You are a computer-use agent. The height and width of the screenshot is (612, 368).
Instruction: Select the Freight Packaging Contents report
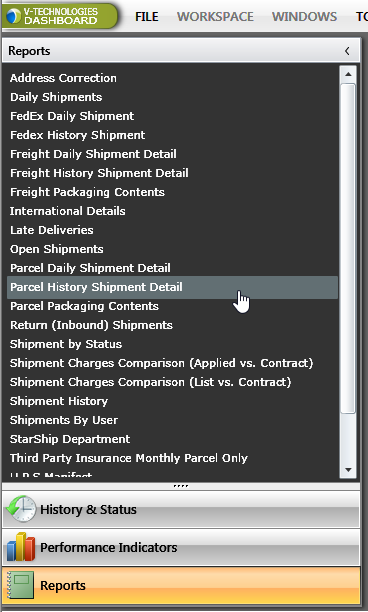pos(87,192)
